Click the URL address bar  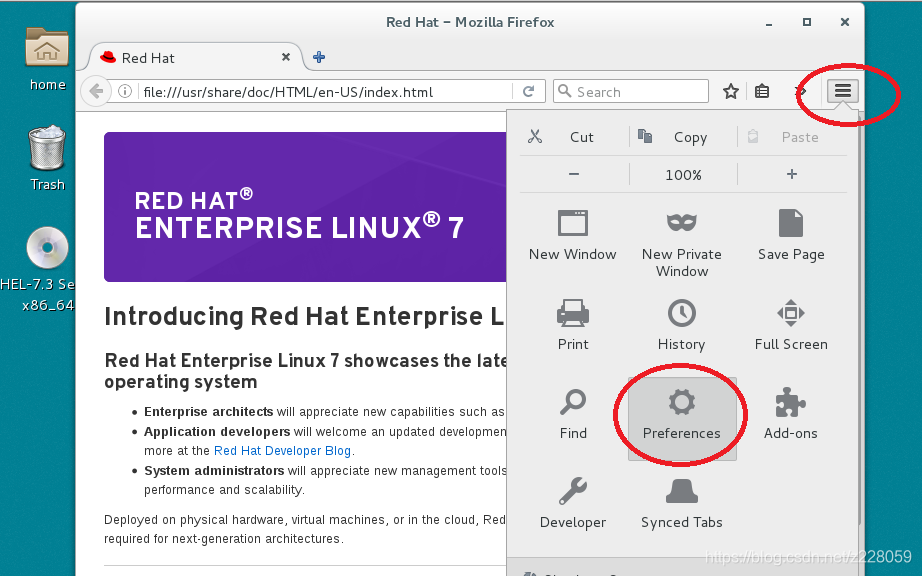[x=324, y=92]
